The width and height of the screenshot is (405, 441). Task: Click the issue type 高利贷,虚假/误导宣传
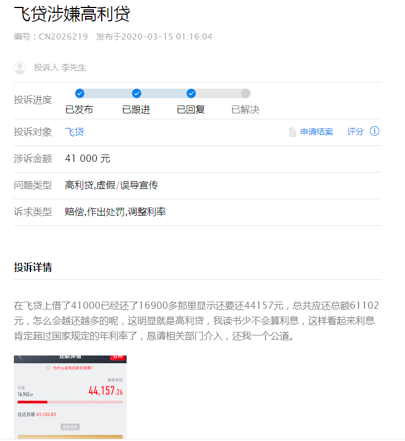click(x=111, y=185)
